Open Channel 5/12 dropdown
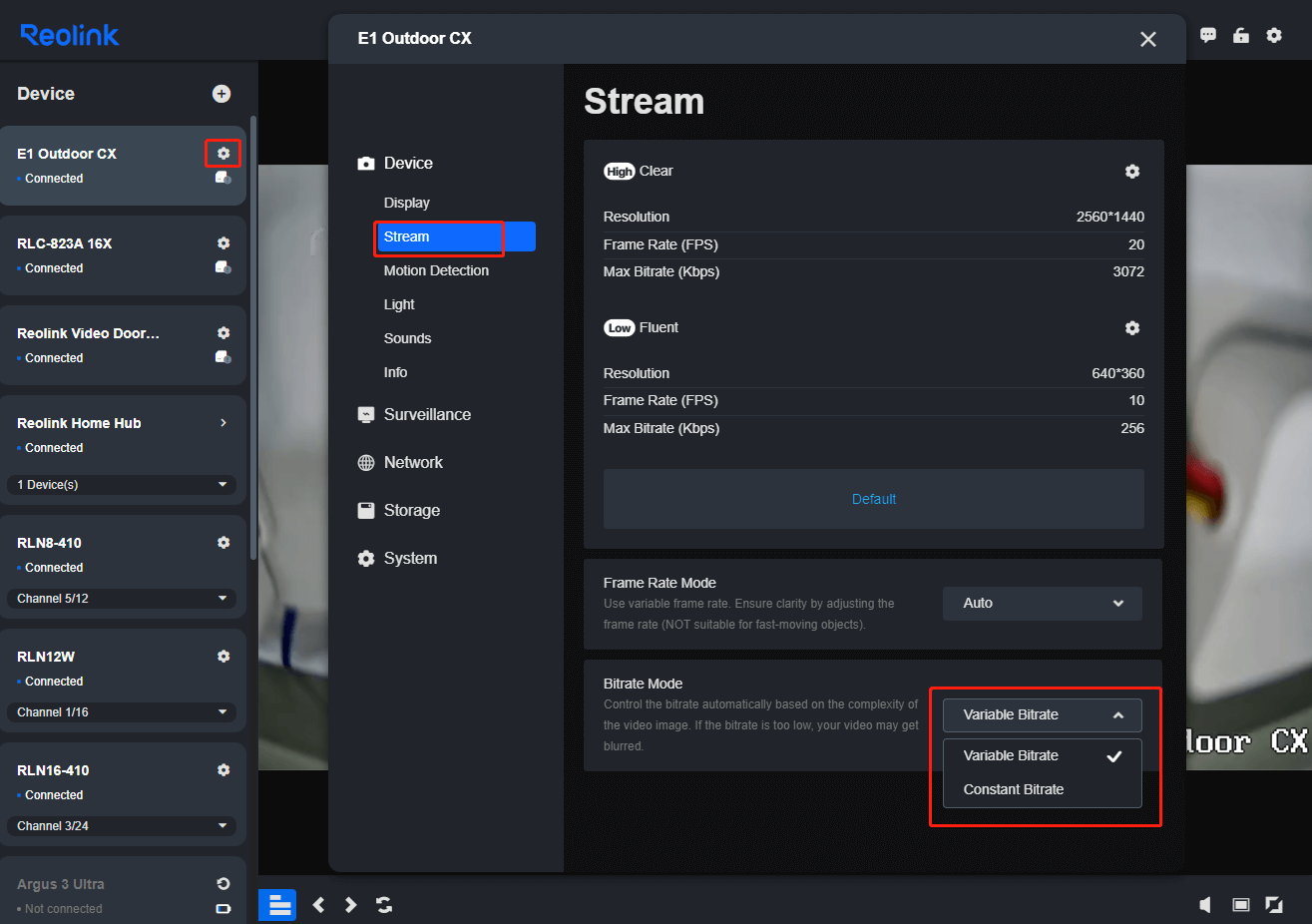 tap(122, 598)
